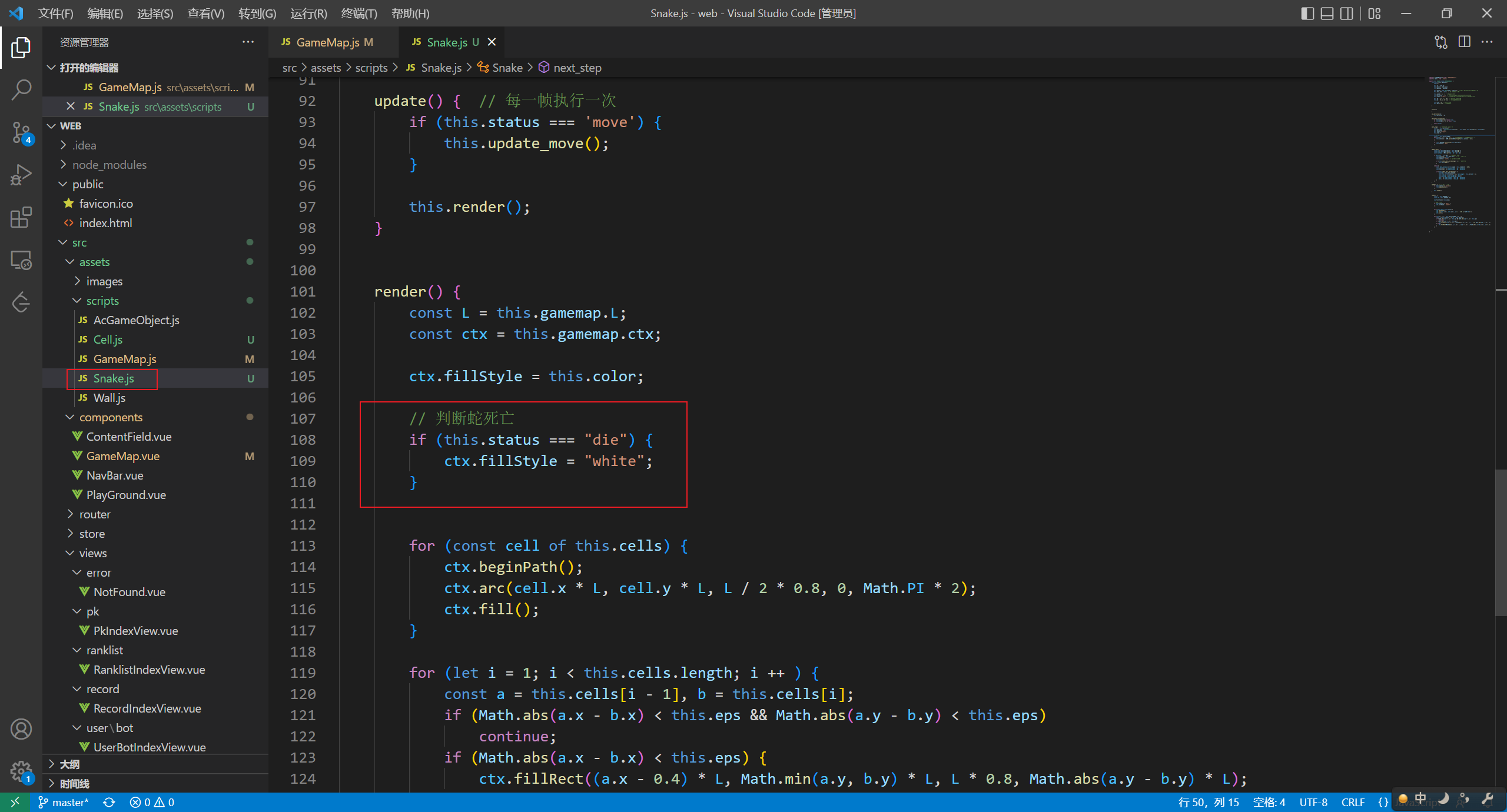The width and height of the screenshot is (1507, 812).
Task: Open favicon.ico in file tree
Action: coord(155,204)
